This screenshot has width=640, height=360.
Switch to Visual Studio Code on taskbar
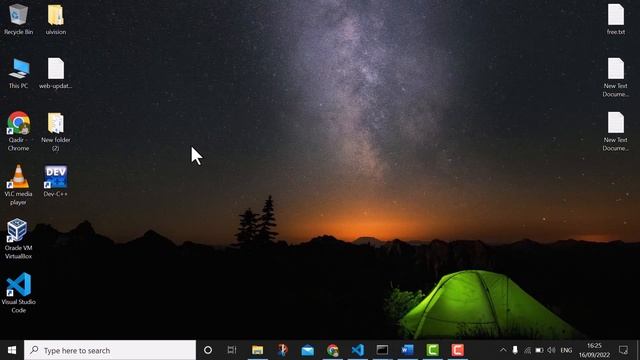(x=358, y=350)
